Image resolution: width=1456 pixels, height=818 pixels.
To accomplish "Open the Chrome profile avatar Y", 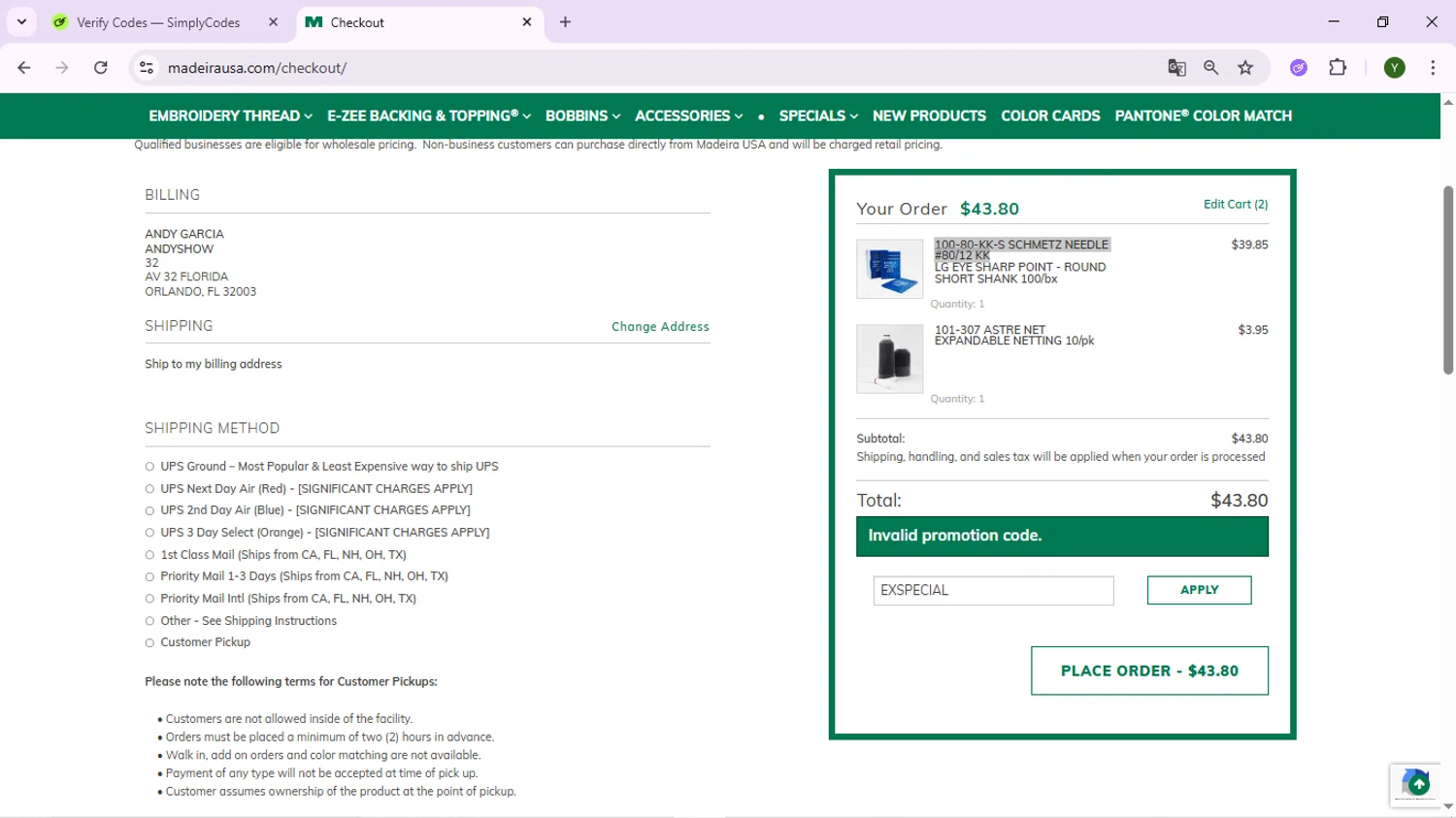I will click(1395, 68).
